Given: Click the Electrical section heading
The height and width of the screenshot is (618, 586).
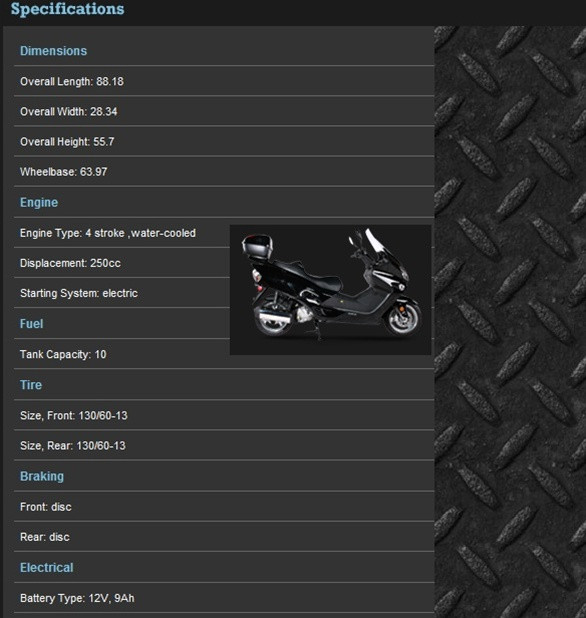Looking at the screenshot, I should tap(47, 568).
